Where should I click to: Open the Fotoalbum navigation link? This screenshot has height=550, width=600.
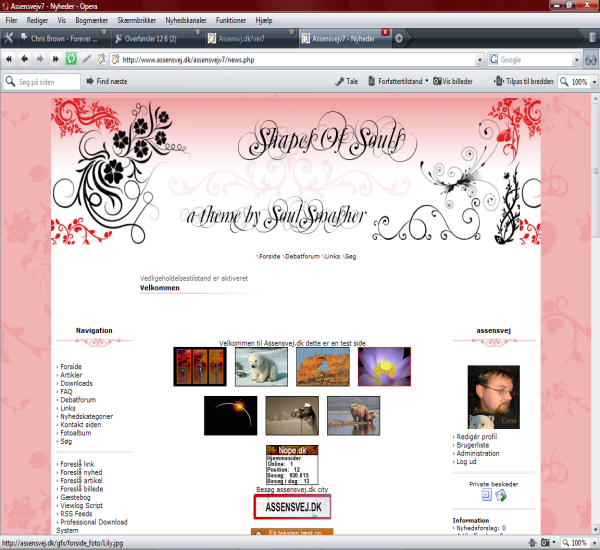(x=76, y=433)
